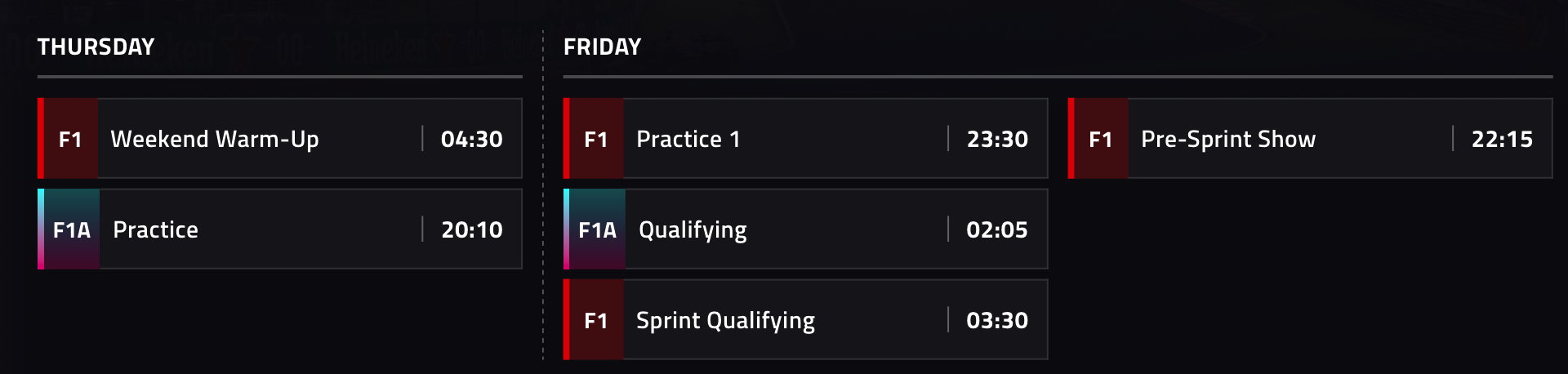1568x374 pixels.
Task: Click the 03:30 Sprint Qualifying time
Action: 997,321
